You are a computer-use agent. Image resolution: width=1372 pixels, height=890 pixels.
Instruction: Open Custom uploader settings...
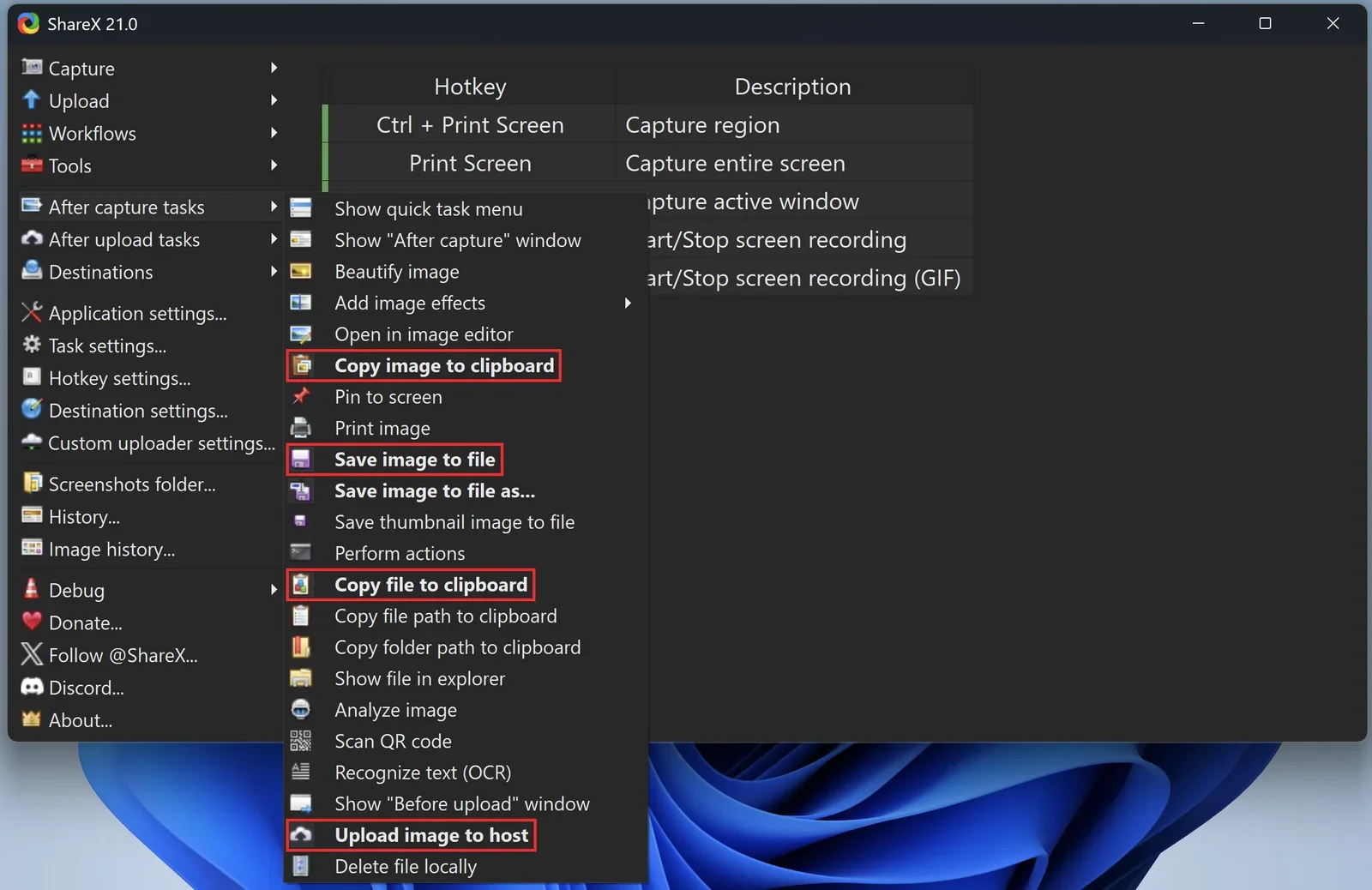click(151, 442)
